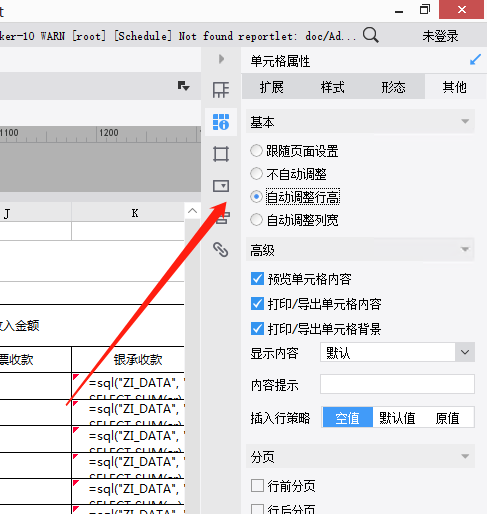This screenshot has width=487, height=514.
Task: Choose 空值 for insert row strategy
Action: pyautogui.click(x=348, y=417)
